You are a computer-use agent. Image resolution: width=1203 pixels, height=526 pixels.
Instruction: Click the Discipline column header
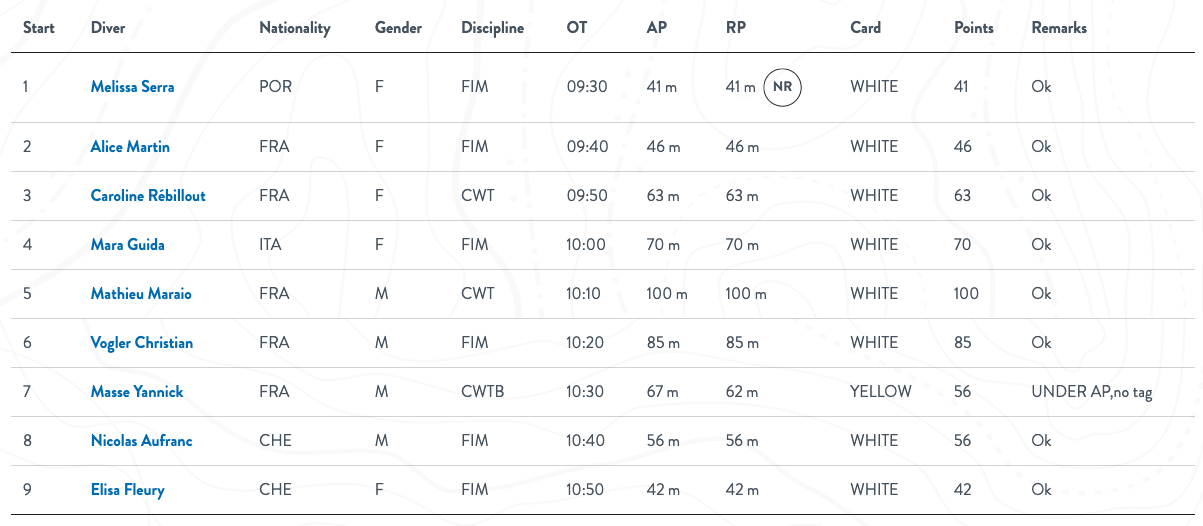coord(493,28)
